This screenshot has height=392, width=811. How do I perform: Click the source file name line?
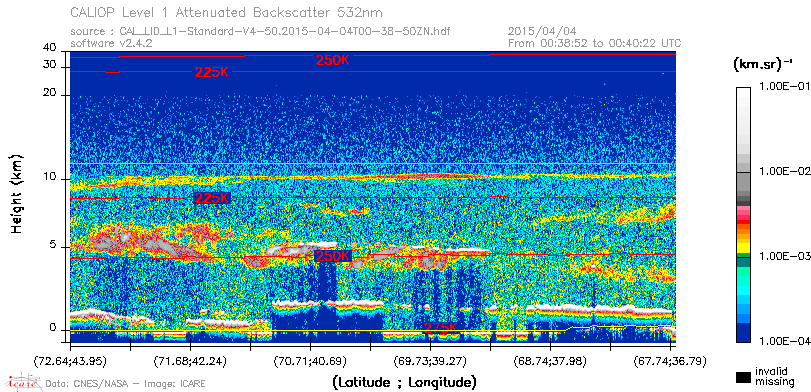coord(260,32)
